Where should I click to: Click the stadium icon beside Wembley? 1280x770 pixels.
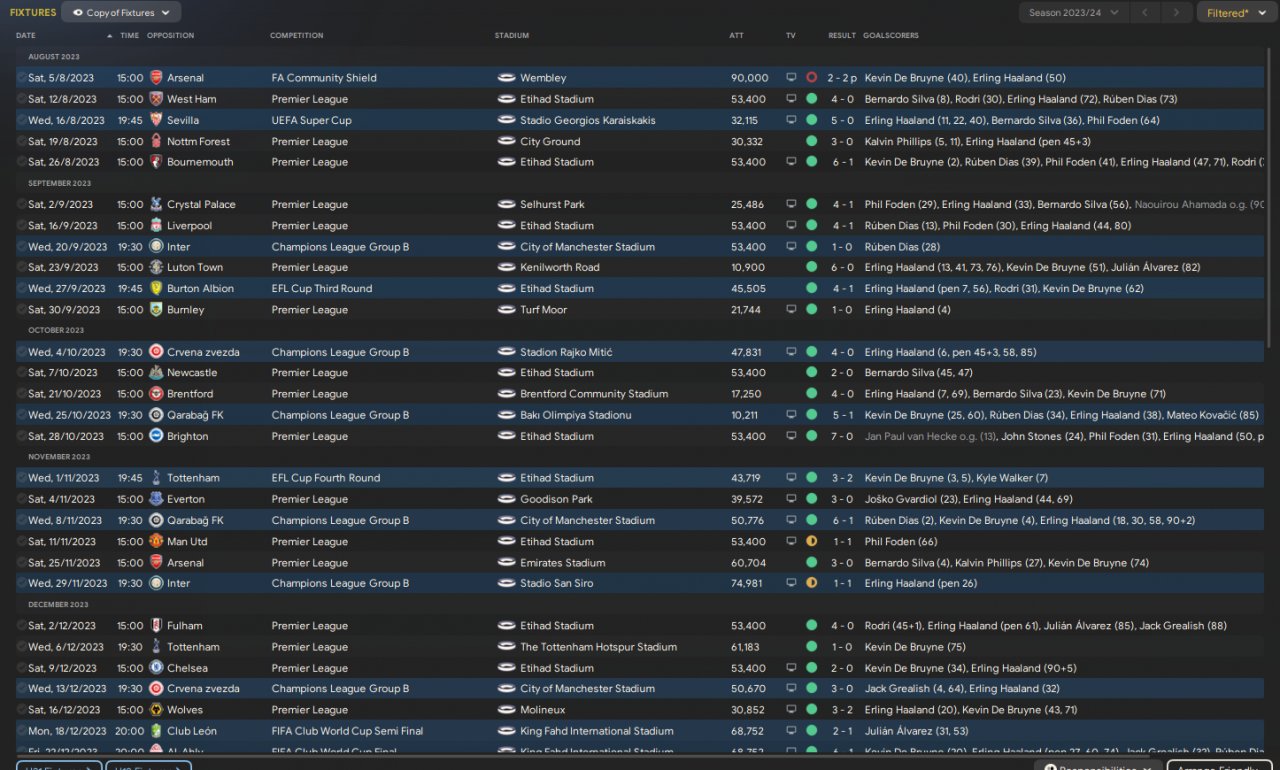[x=506, y=78]
